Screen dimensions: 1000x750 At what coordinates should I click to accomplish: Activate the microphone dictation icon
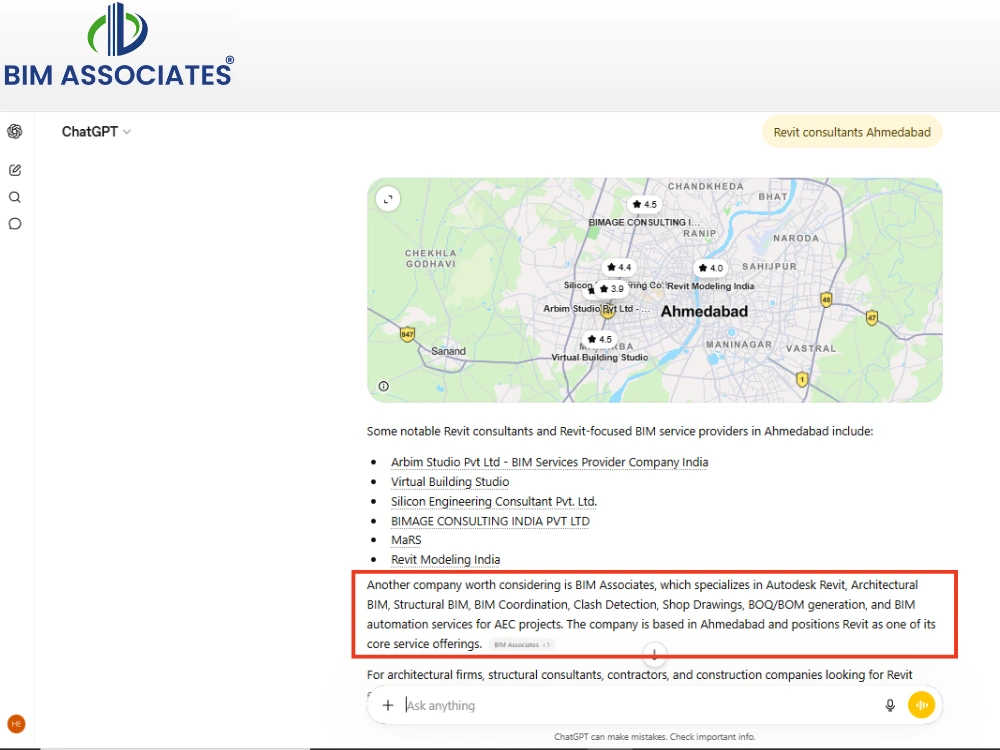(x=890, y=705)
